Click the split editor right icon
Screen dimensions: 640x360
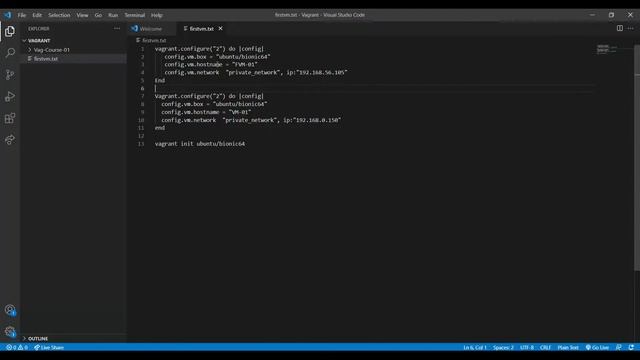coord(620,28)
